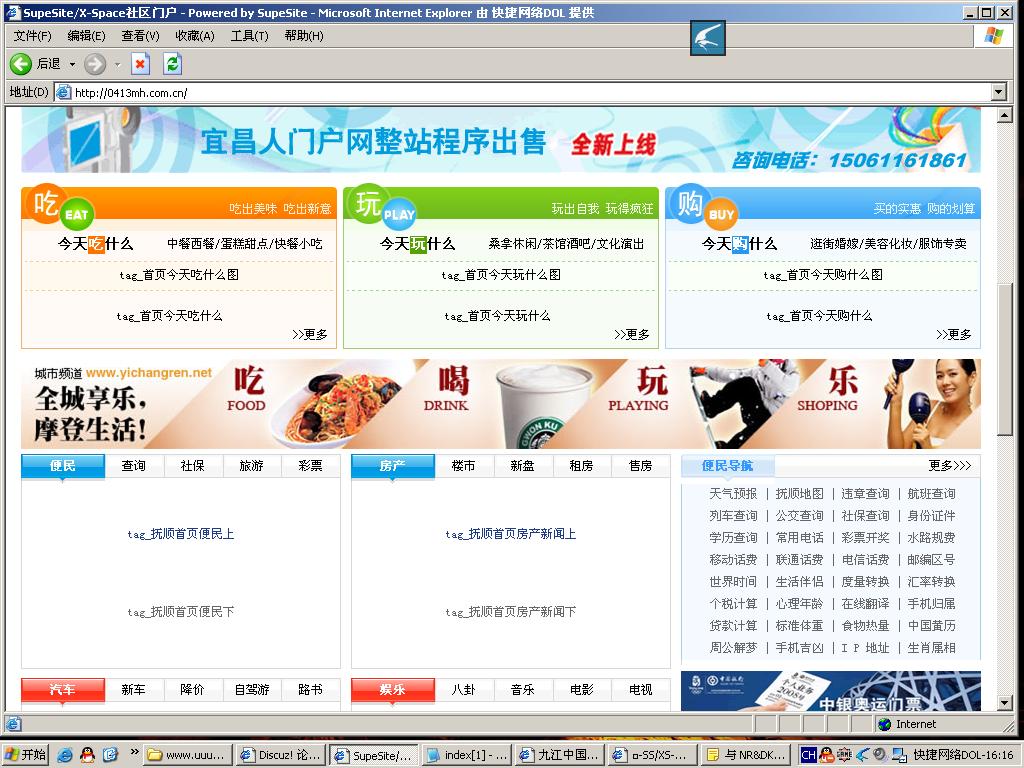Open the 手机归属 link
1024x768 pixels.
931,603
